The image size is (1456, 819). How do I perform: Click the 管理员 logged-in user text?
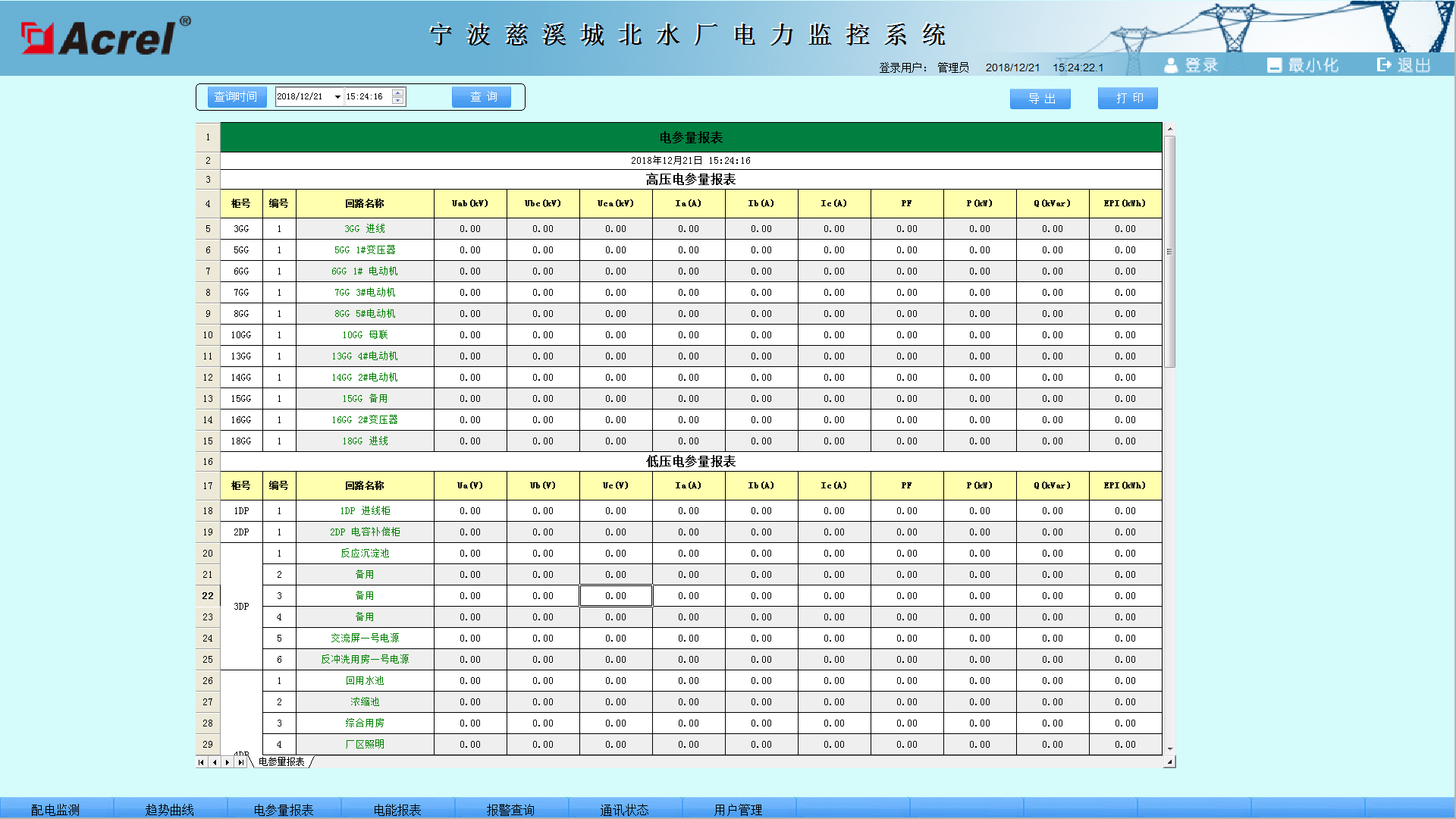(953, 67)
